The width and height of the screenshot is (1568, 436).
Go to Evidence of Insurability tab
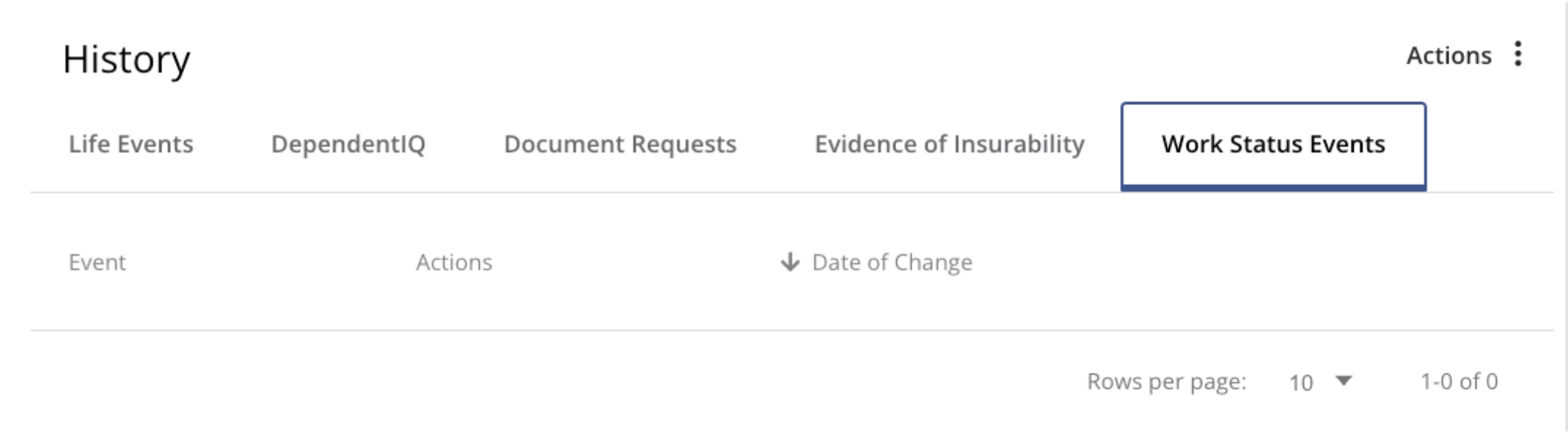(x=950, y=144)
